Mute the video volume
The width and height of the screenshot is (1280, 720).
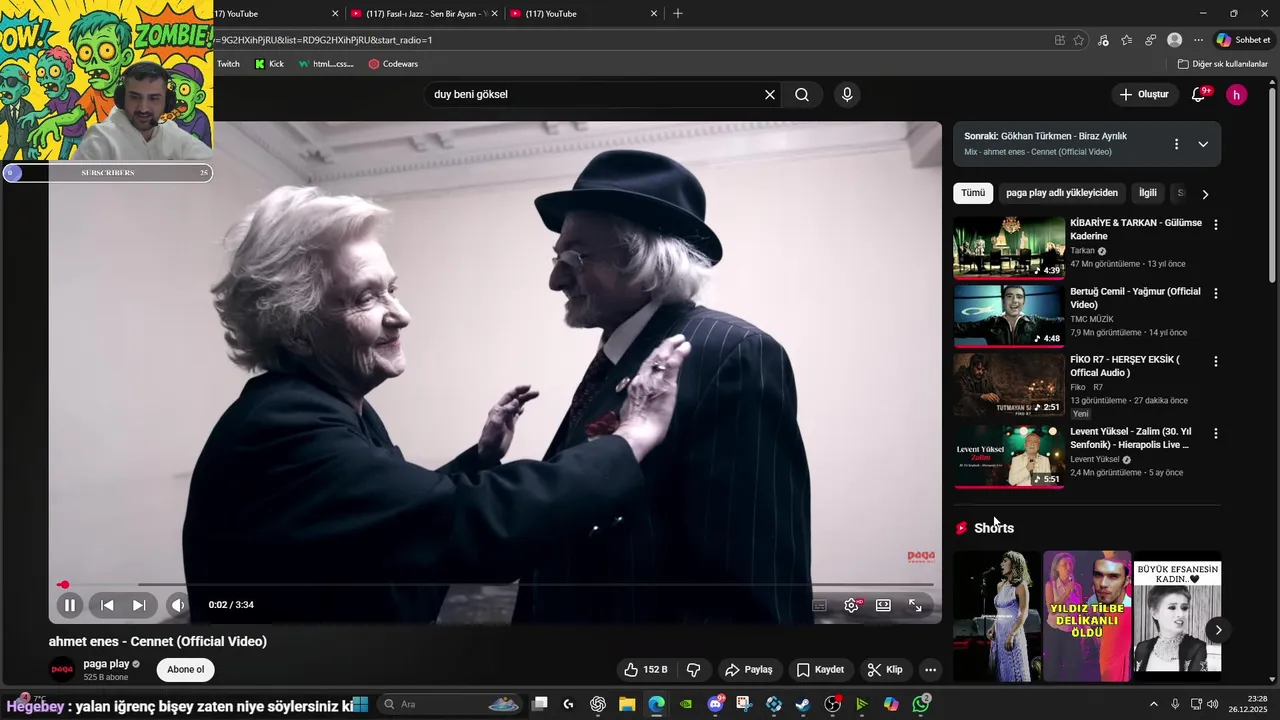point(177,605)
